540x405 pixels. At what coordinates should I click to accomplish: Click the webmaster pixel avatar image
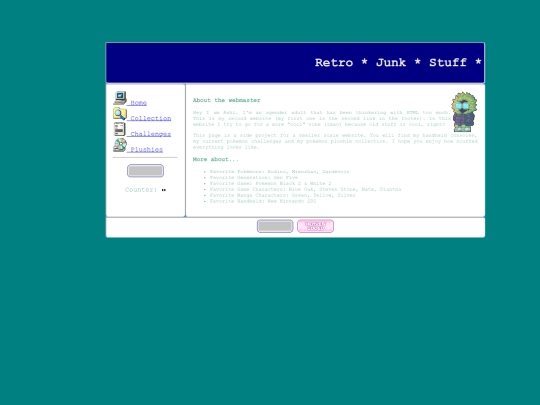click(464, 112)
